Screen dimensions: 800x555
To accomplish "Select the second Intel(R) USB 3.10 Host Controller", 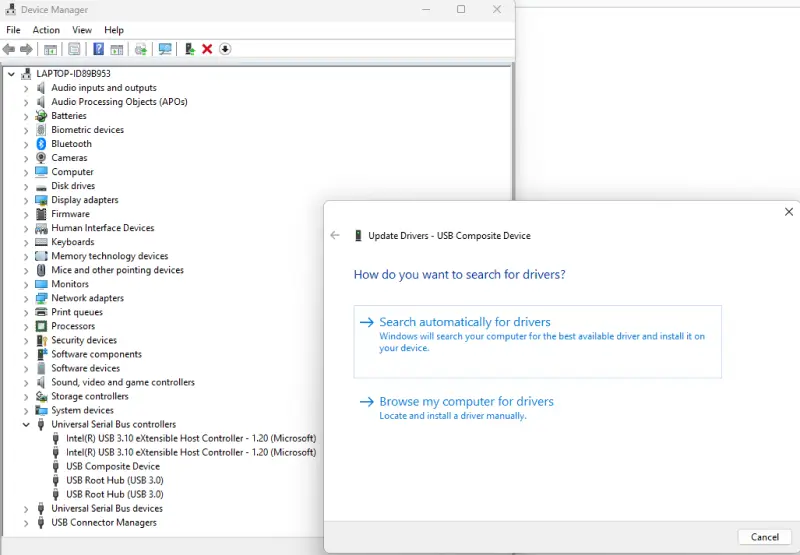I will pos(191,452).
